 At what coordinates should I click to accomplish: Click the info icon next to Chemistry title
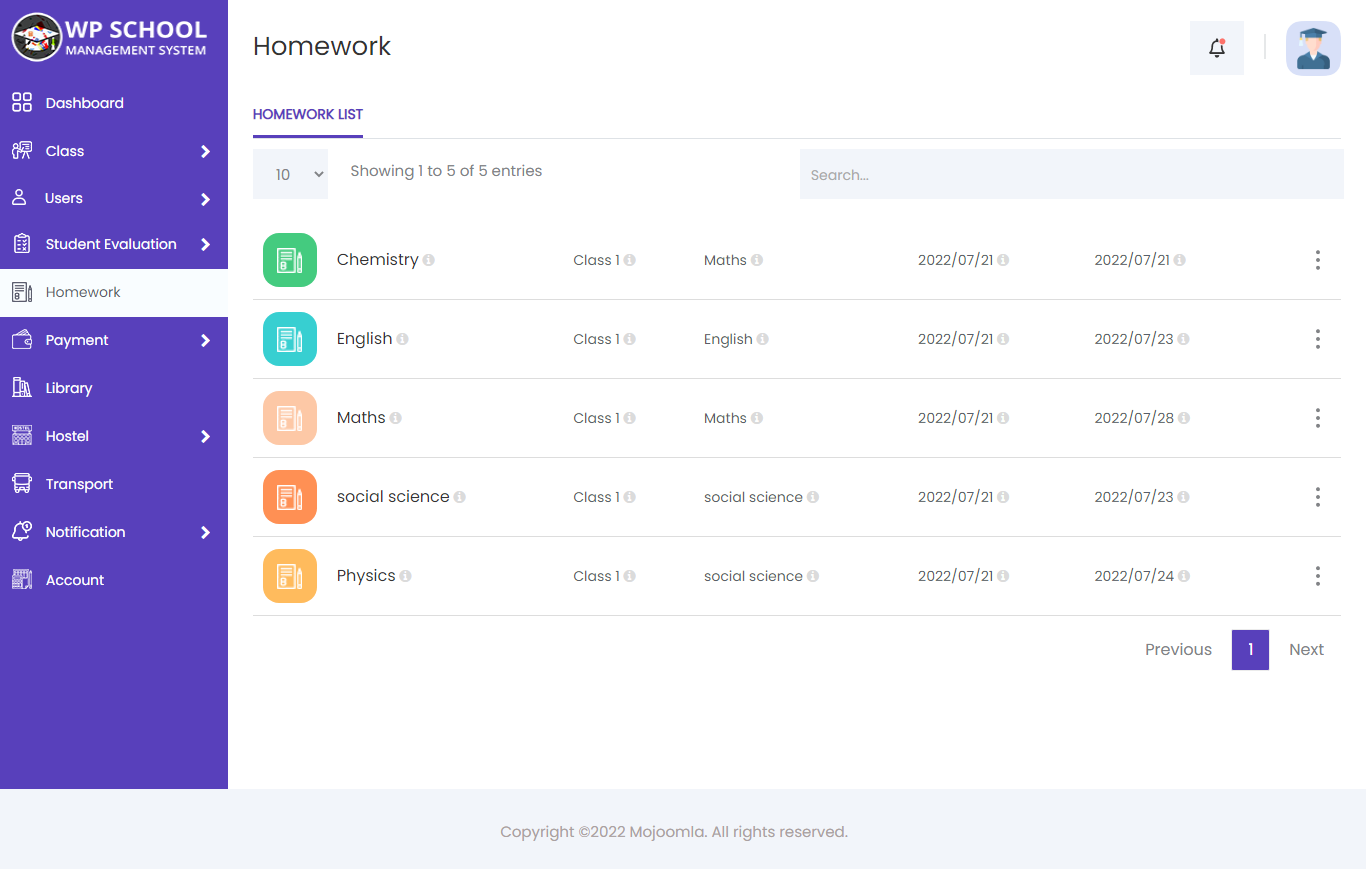pos(429,260)
